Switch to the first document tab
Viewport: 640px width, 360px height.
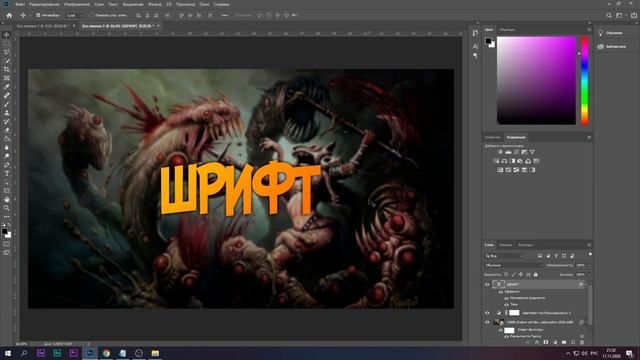pos(42,26)
